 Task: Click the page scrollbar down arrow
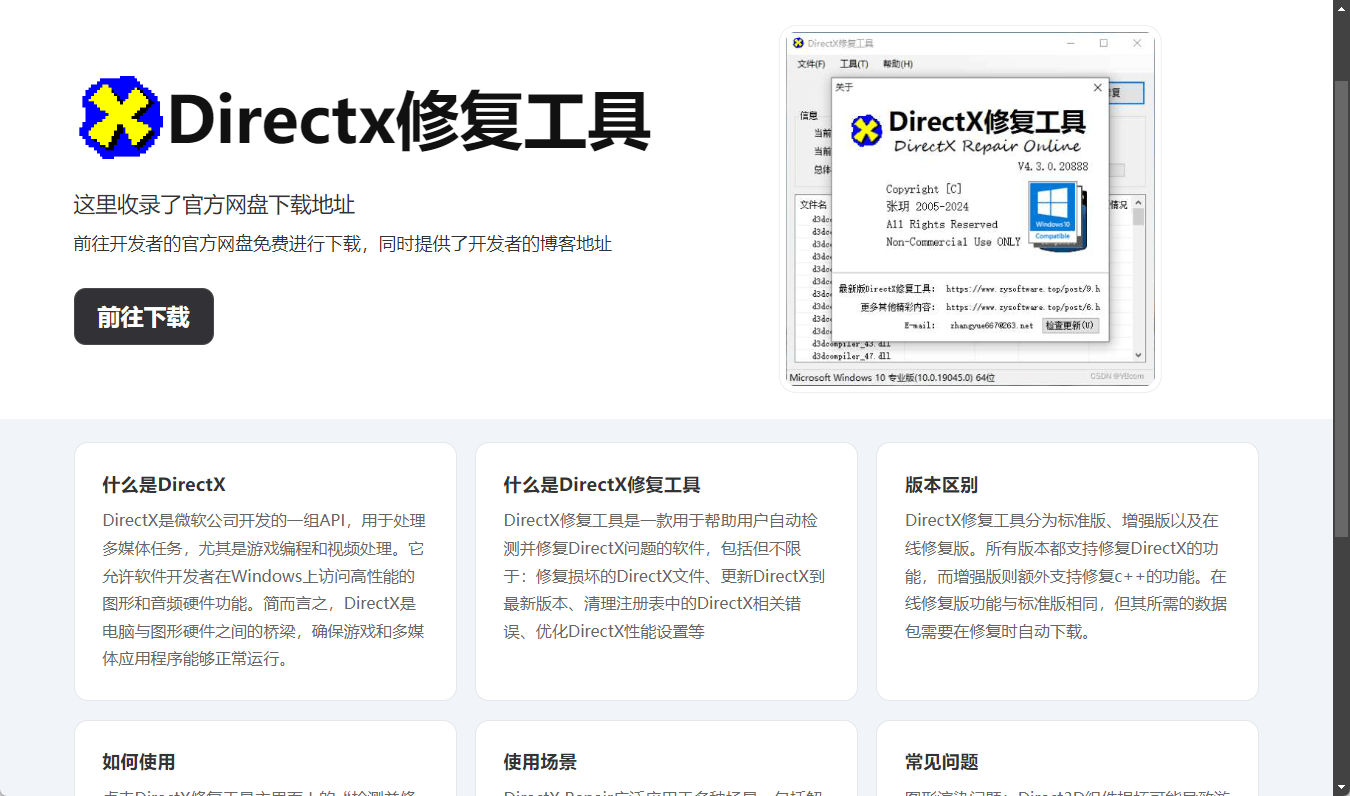(x=1341, y=786)
